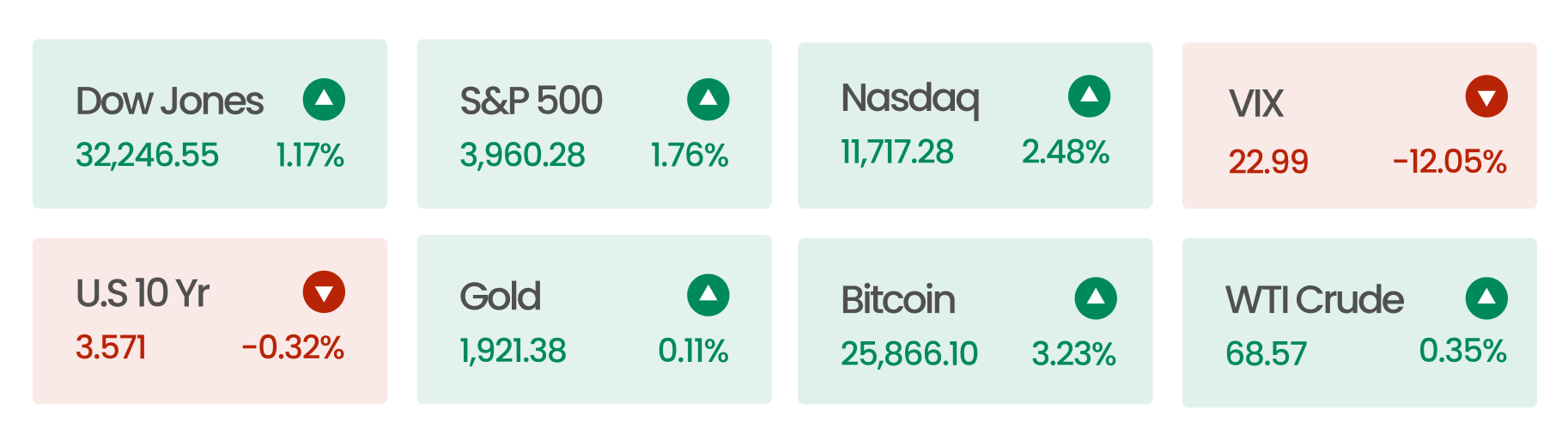Click the Bitcoin green up arrow icon
The width and height of the screenshot is (1568, 441).
click(x=1096, y=298)
